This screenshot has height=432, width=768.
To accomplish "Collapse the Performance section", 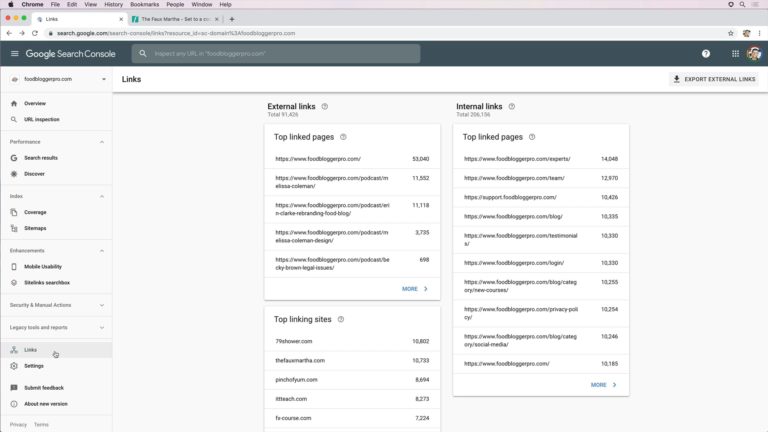I will pyautogui.click(x=102, y=142).
